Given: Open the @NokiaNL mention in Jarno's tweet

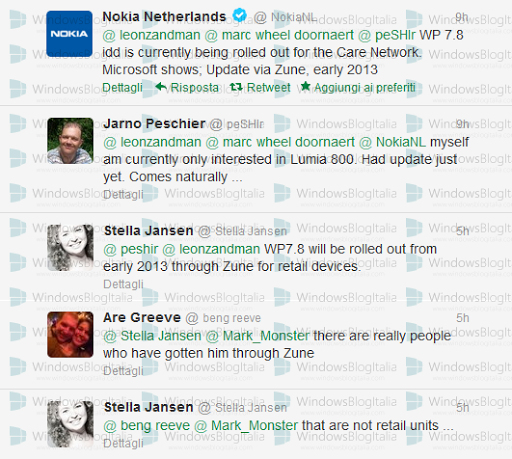Looking at the screenshot, I should pyautogui.click(x=392, y=142).
